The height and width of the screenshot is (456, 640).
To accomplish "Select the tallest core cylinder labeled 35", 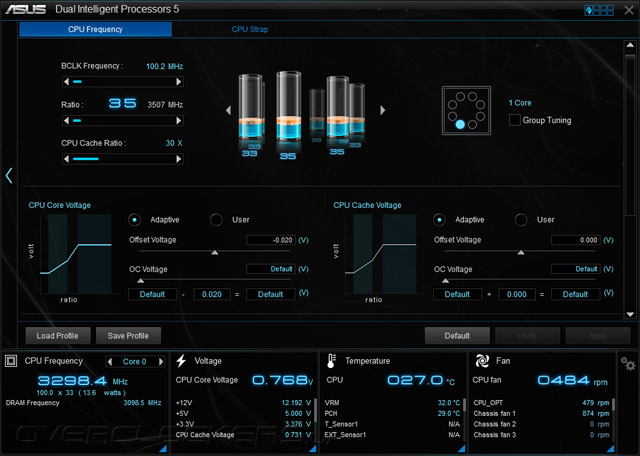I will (289, 107).
